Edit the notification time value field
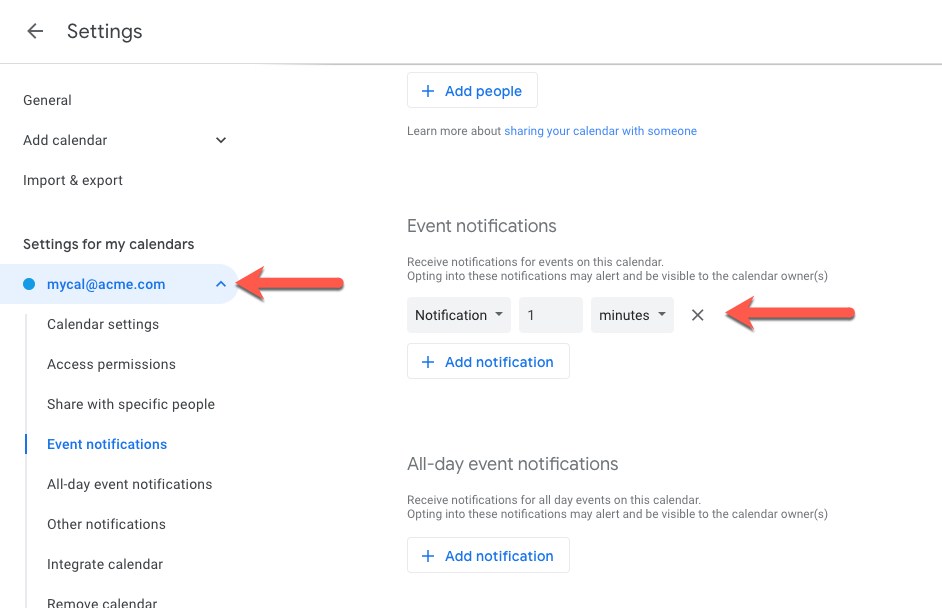The width and height of the screenshot is (942, 608). point(551,315)
